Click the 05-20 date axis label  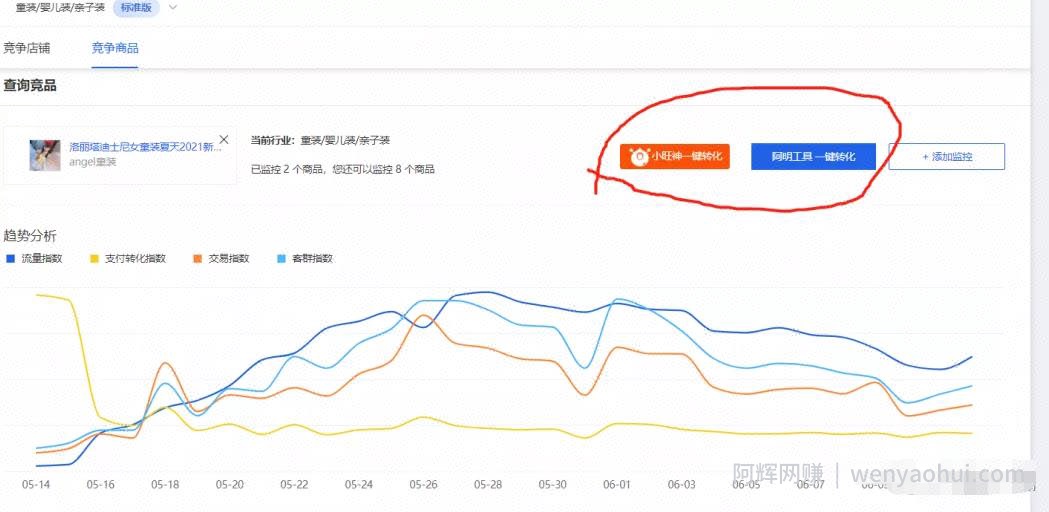pos(229,484)
